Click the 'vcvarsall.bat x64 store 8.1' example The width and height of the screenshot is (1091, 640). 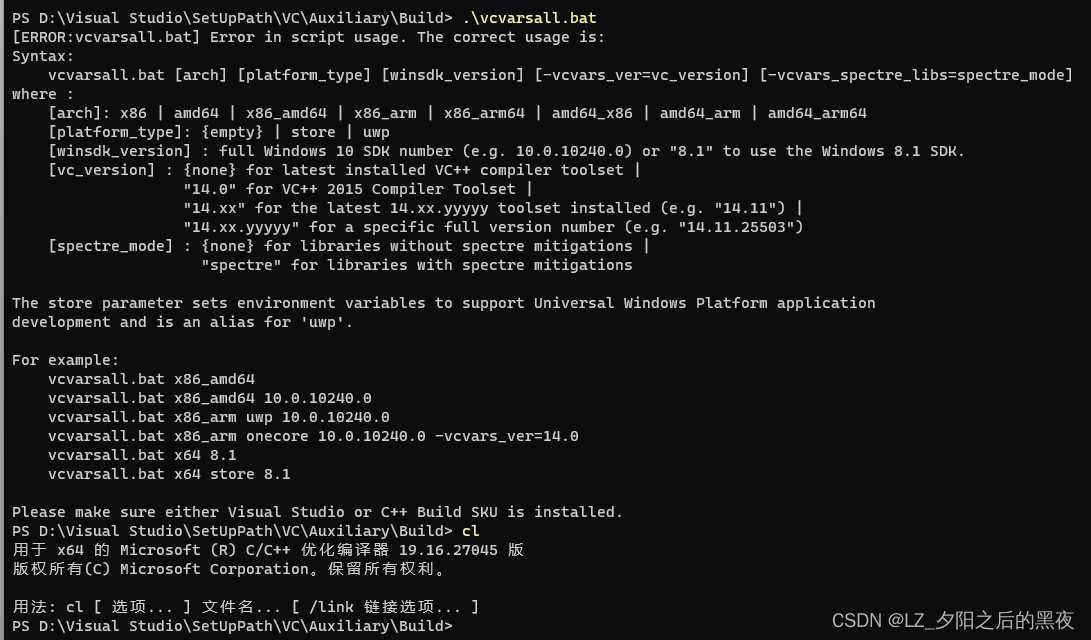169,474
